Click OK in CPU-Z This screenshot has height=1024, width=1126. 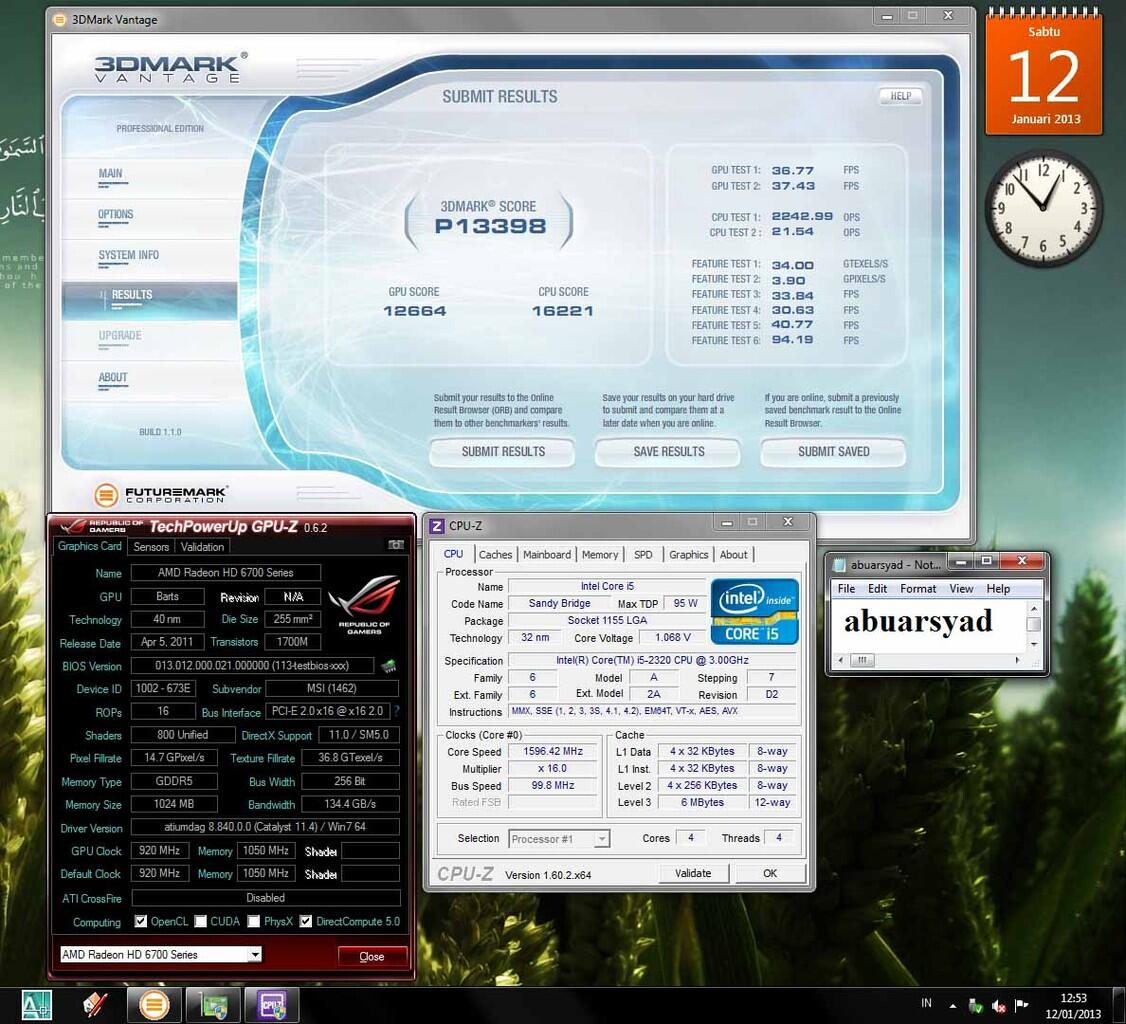pos(770,873)
